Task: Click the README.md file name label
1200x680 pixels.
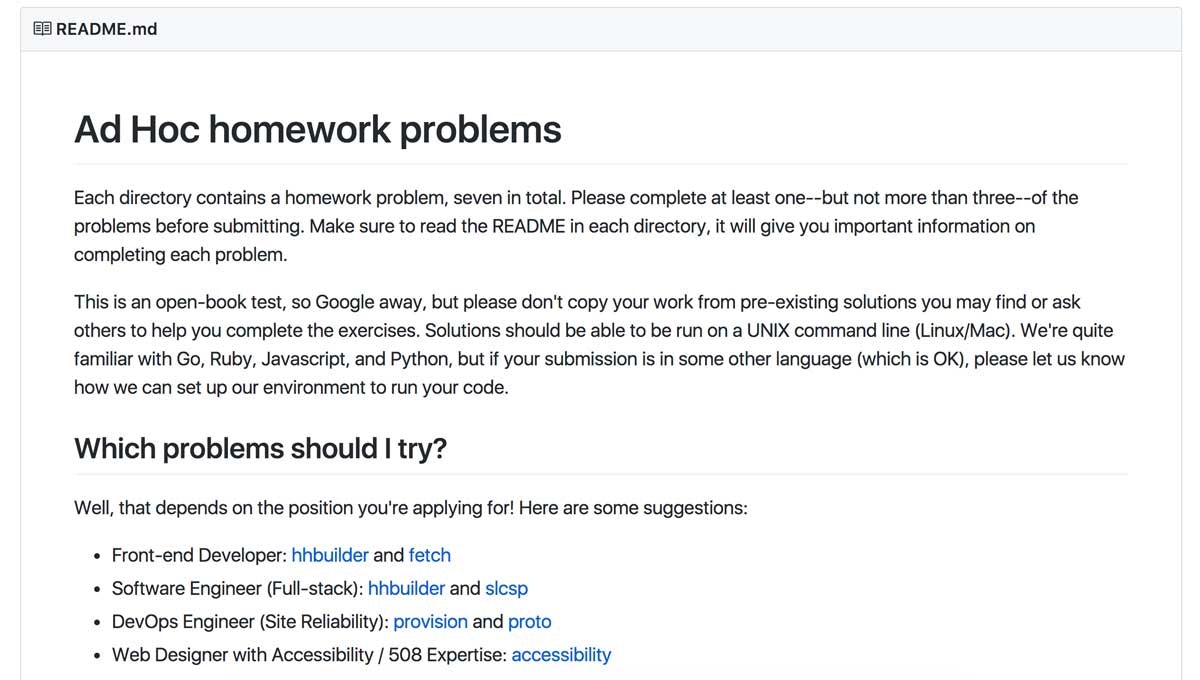Action: coord(106,29)
